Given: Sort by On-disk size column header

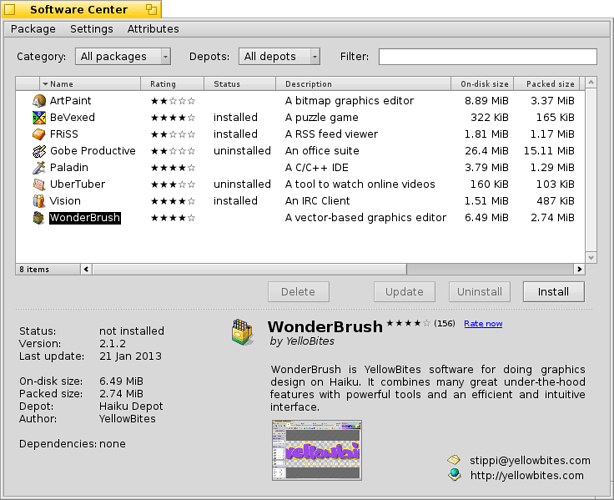Looking at the screenshot, I should (x=482, y=84).
